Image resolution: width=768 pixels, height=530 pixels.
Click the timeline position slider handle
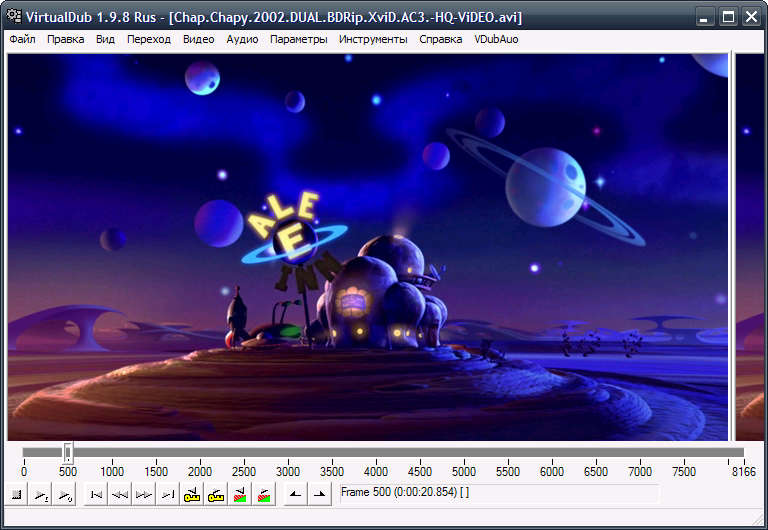(68, 453)
